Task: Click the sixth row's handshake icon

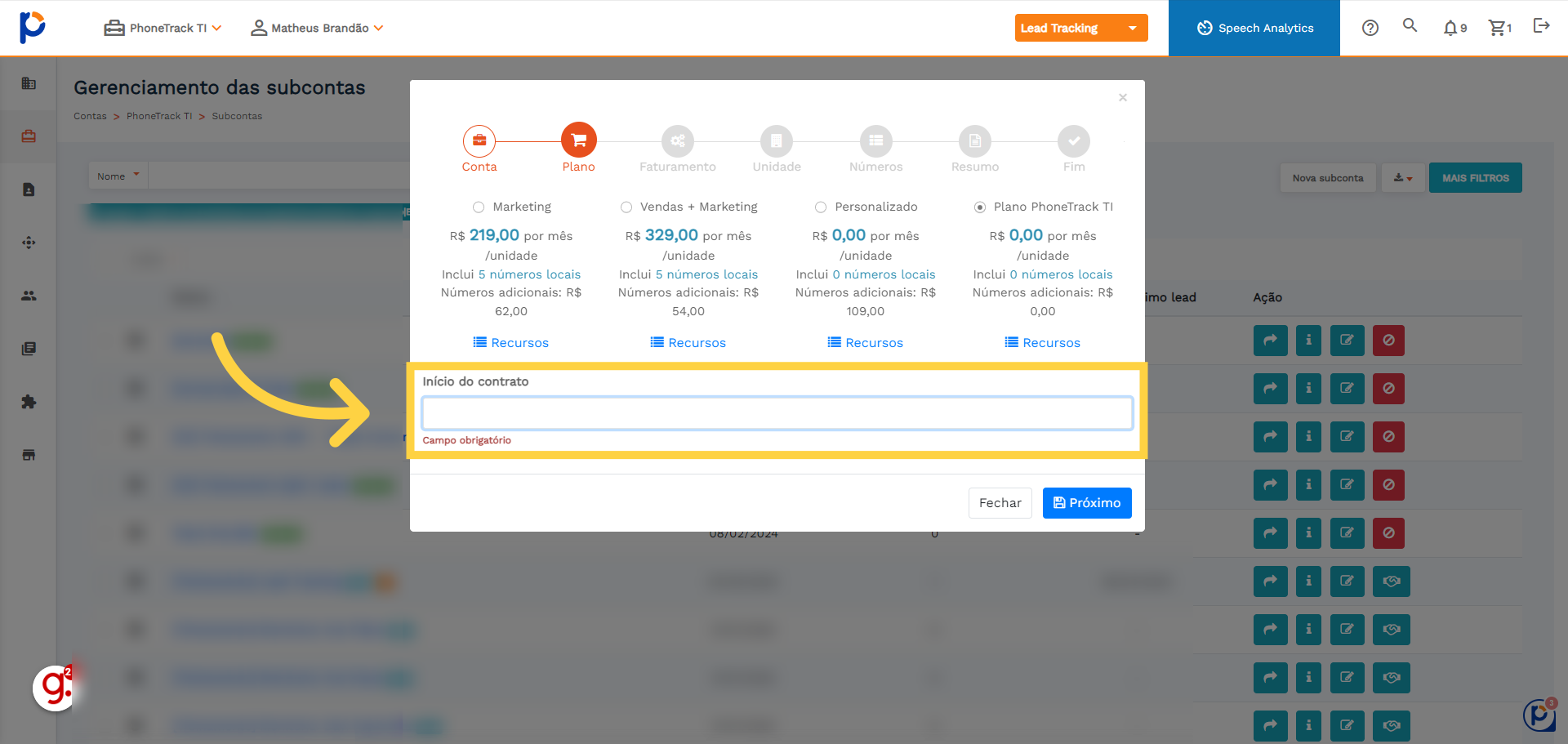Action: point(1392,581)
